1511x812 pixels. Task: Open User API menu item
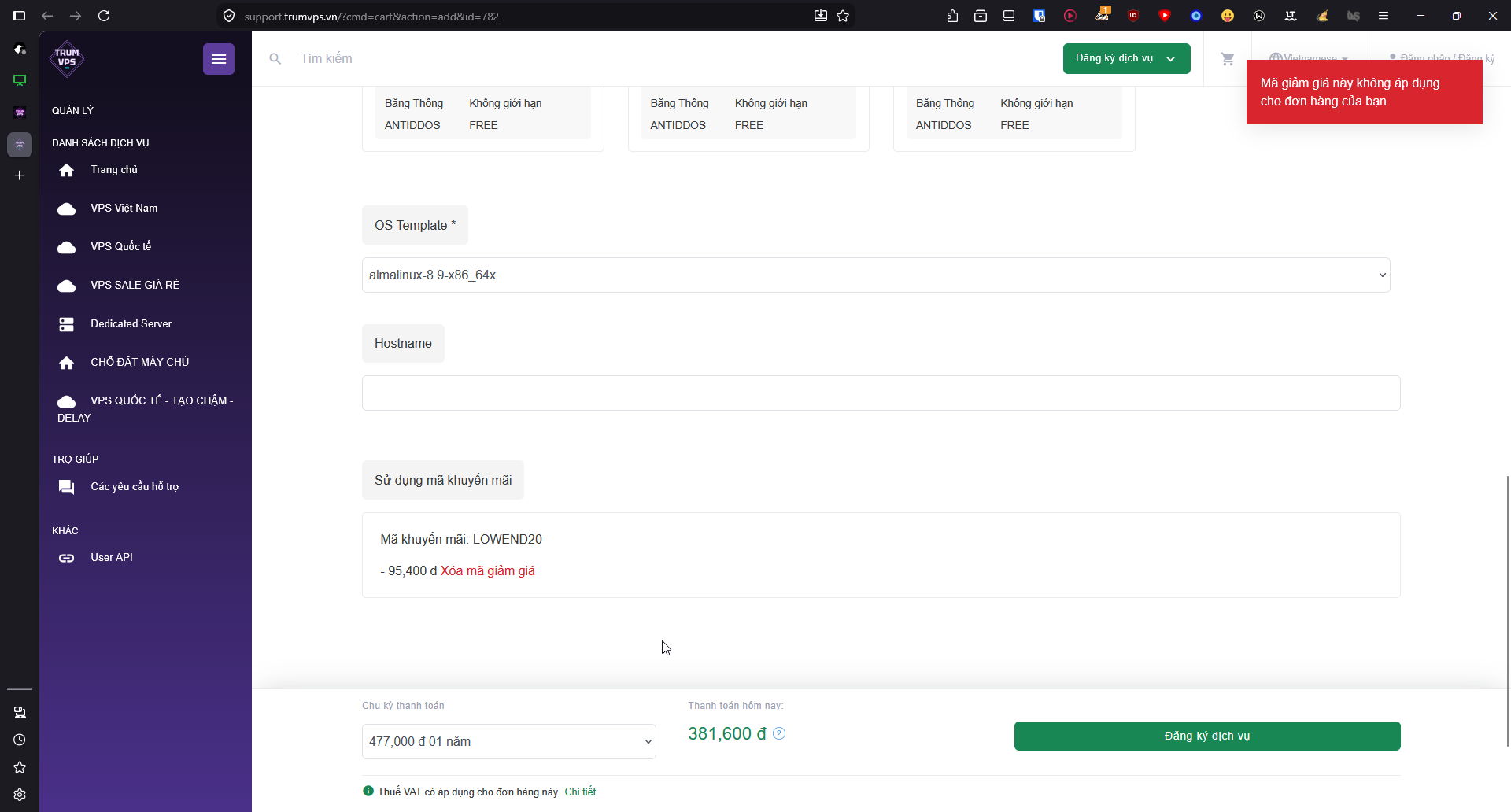point(112,558)
